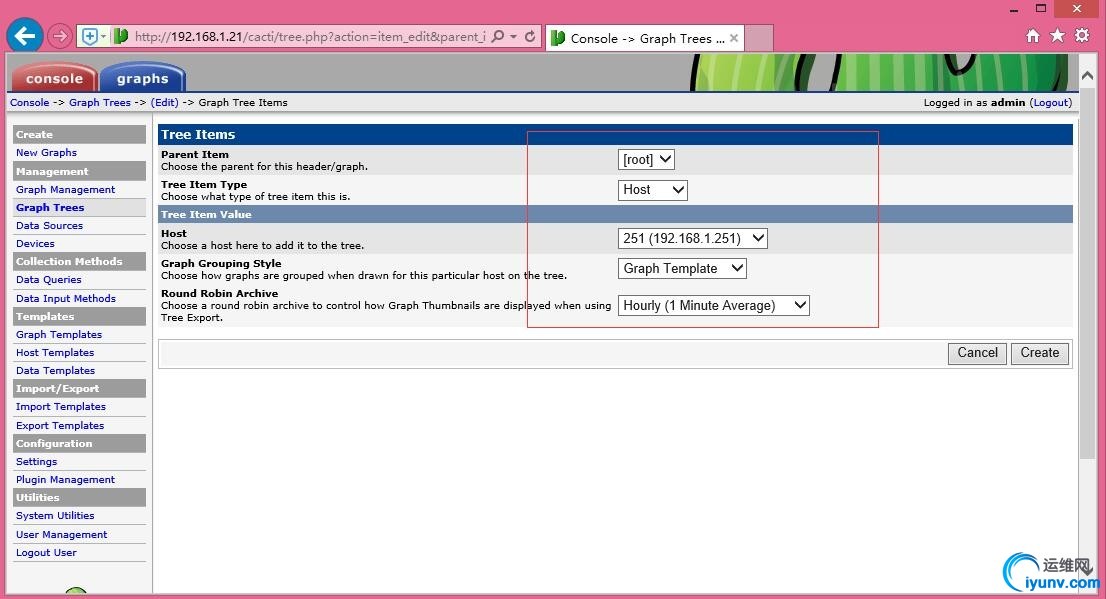
Task: Select the Console -> Graph Trees browser tab
Action: (x=645, y=38)
